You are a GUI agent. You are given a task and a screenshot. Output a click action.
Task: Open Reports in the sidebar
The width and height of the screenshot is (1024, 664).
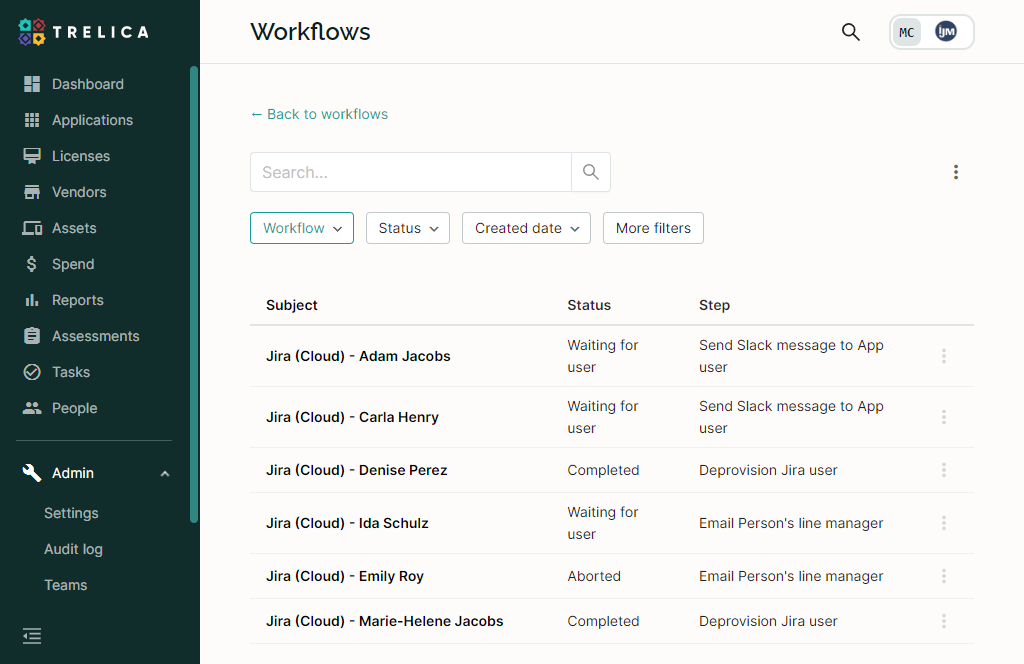tap(78, 300)
